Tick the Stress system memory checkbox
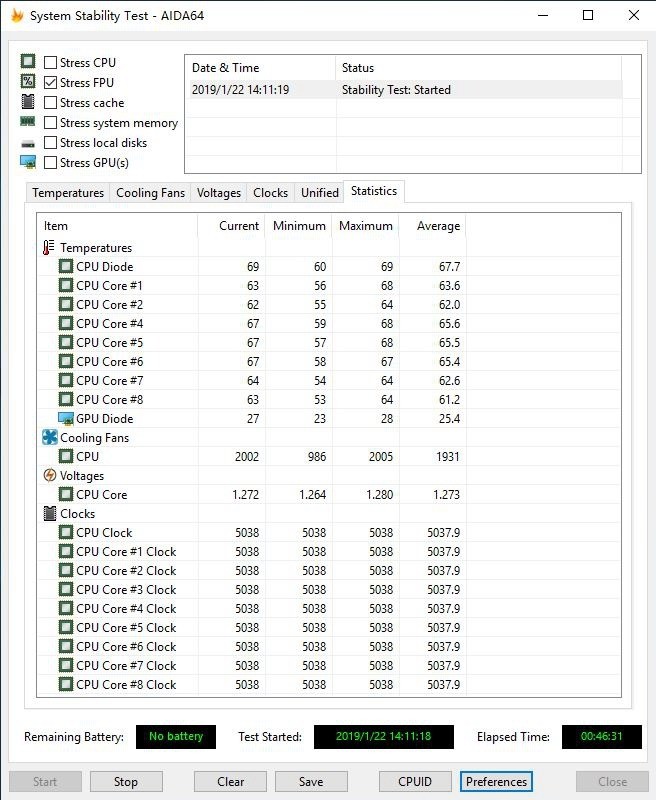The height and width of the screenshot is (800, 656). pos(51,122)
